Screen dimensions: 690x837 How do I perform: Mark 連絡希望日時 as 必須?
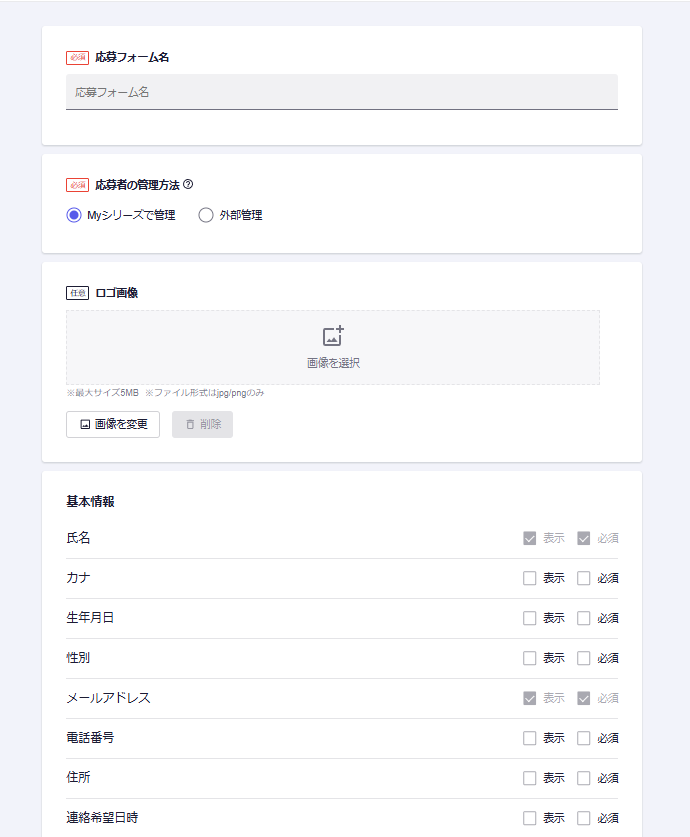[x=584, y=818]
